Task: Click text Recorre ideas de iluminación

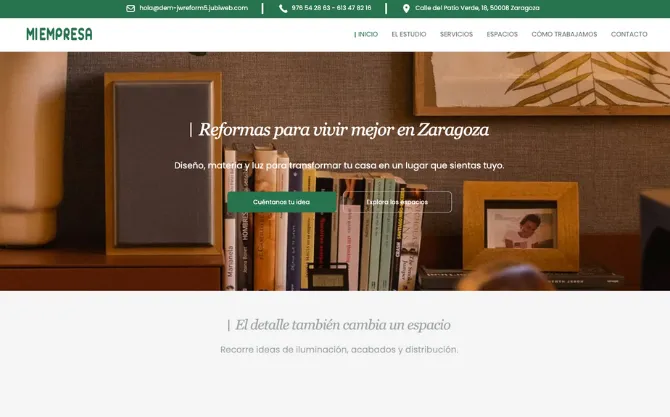Action: 339,349
